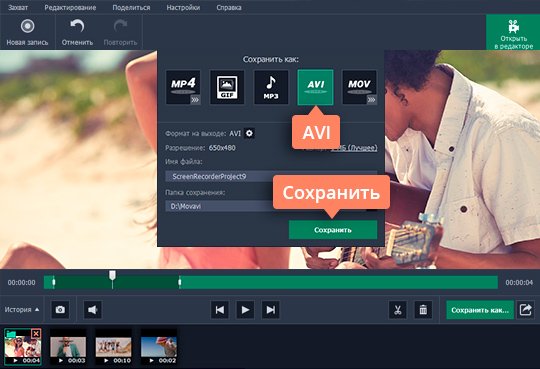The width and height of the screenshot is (540, 369).
Task: Undo with the Отменить arrow
Action: click(x=77, y=33)
